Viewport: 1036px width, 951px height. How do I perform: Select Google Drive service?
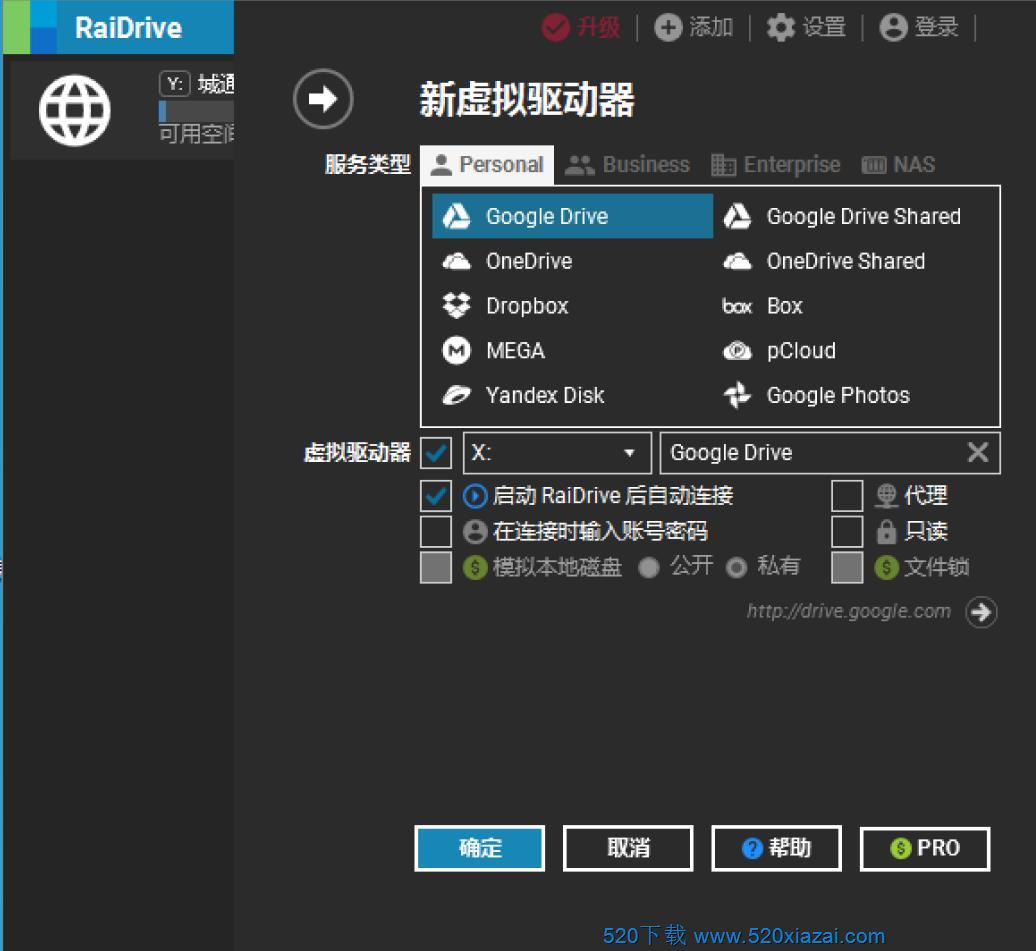coord(572,216)
